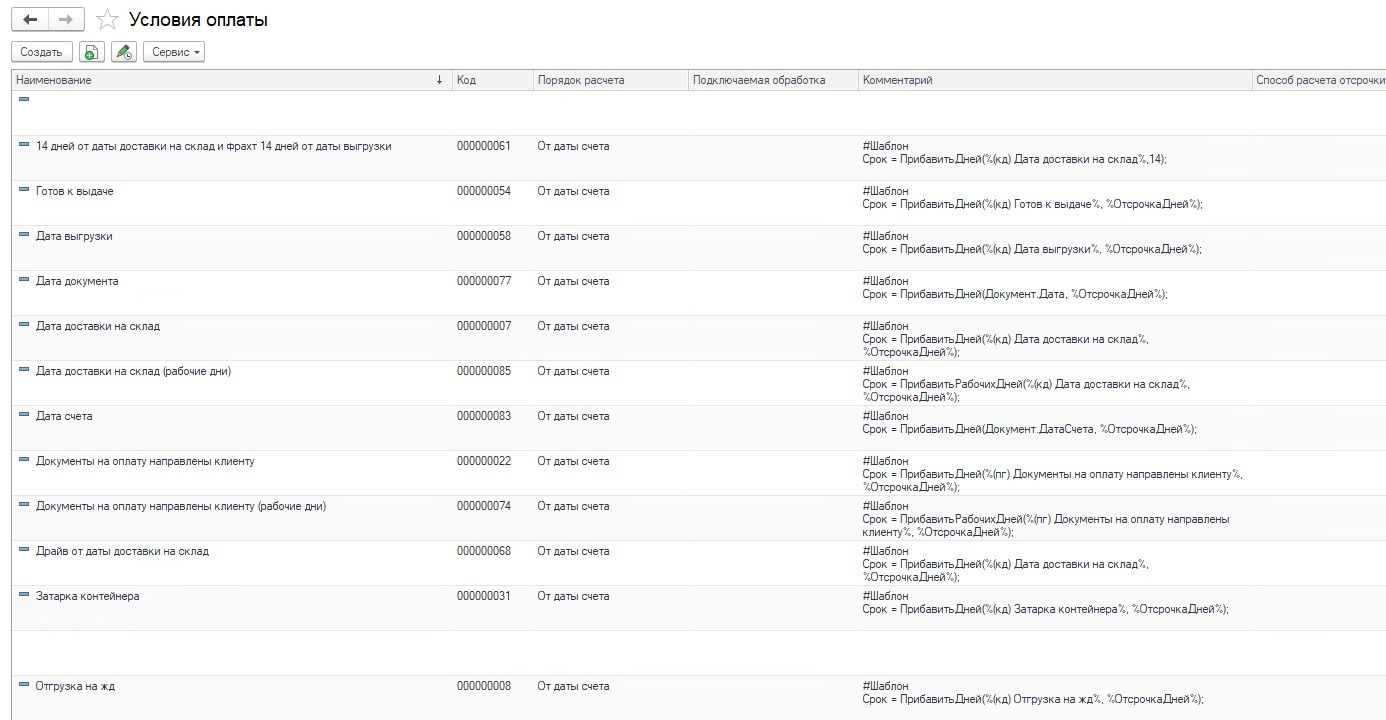Select row icon of Дата счета
This screenshot has width=1386, height=720.
24,414
